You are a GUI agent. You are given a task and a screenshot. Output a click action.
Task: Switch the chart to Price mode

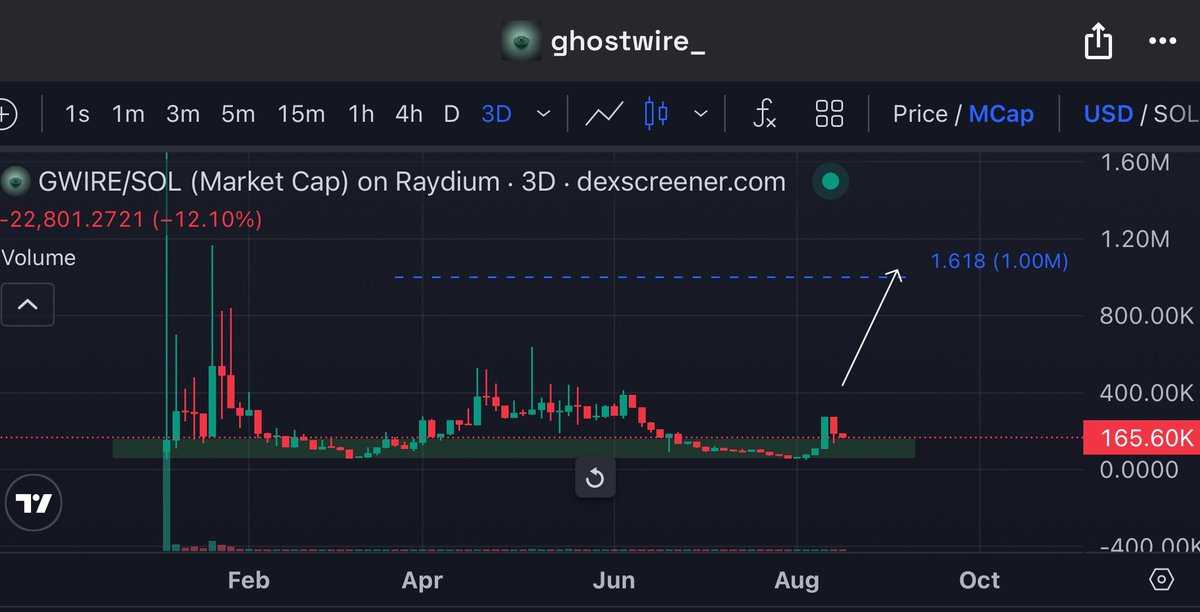pos(920,114)
